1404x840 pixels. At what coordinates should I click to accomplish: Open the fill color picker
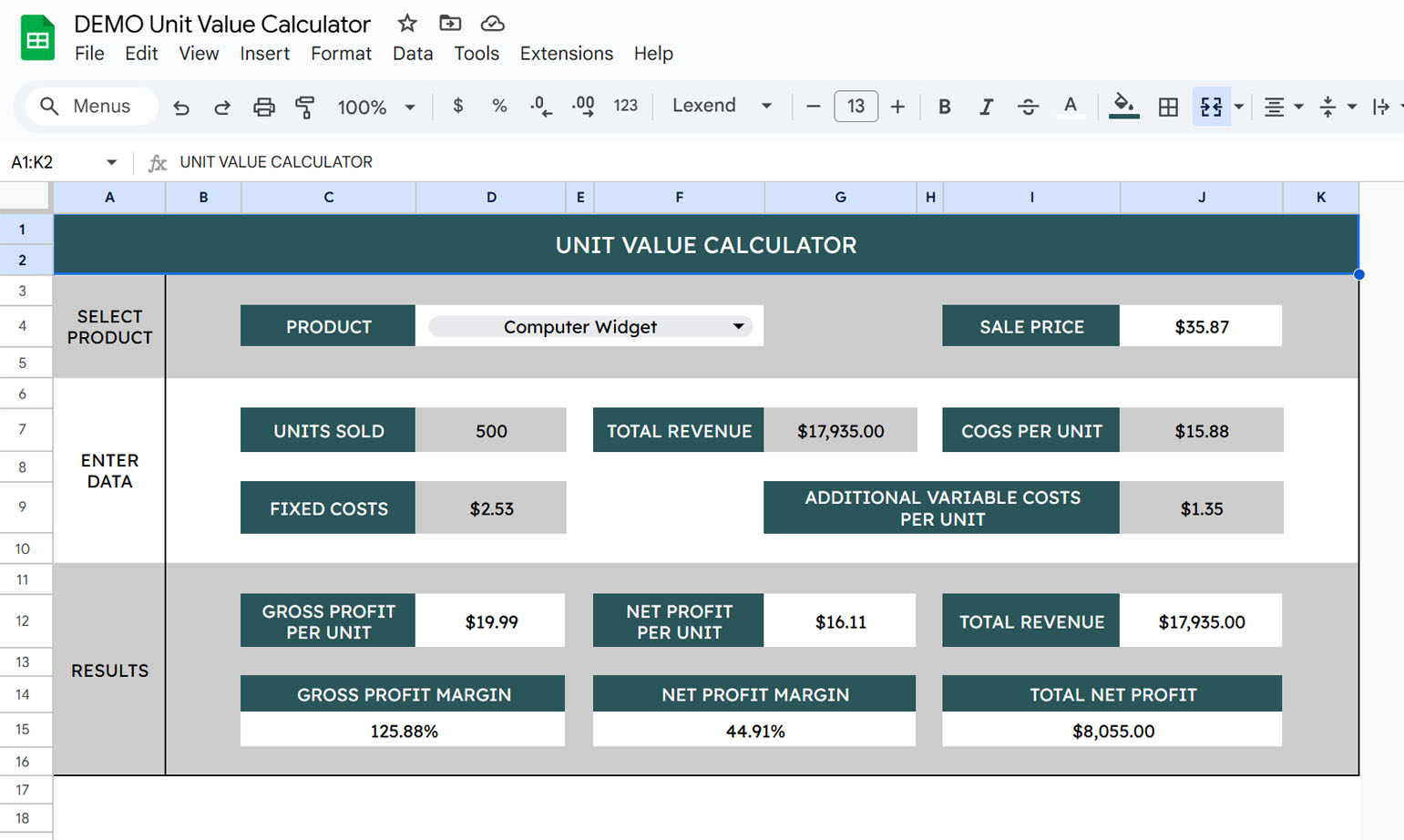tap(1124, 107)
